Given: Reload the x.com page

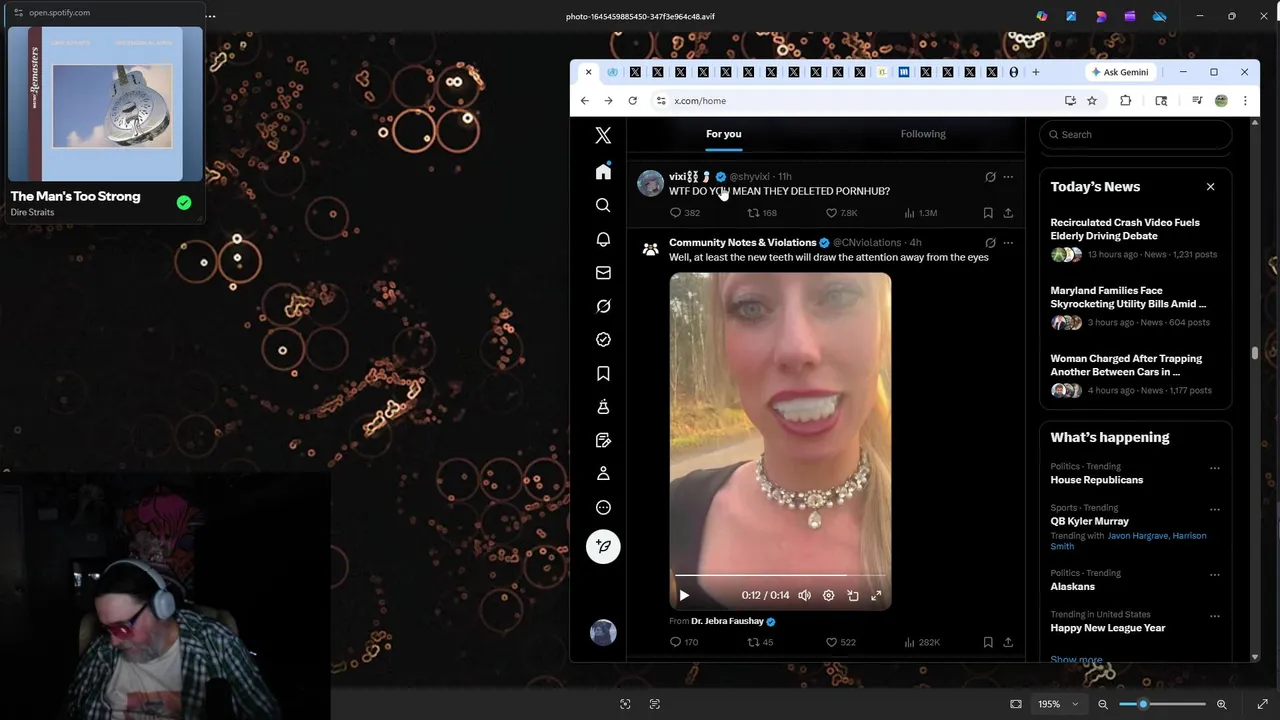Looking at the screenshot, I should pyautogui.click(x=632, y=101).
